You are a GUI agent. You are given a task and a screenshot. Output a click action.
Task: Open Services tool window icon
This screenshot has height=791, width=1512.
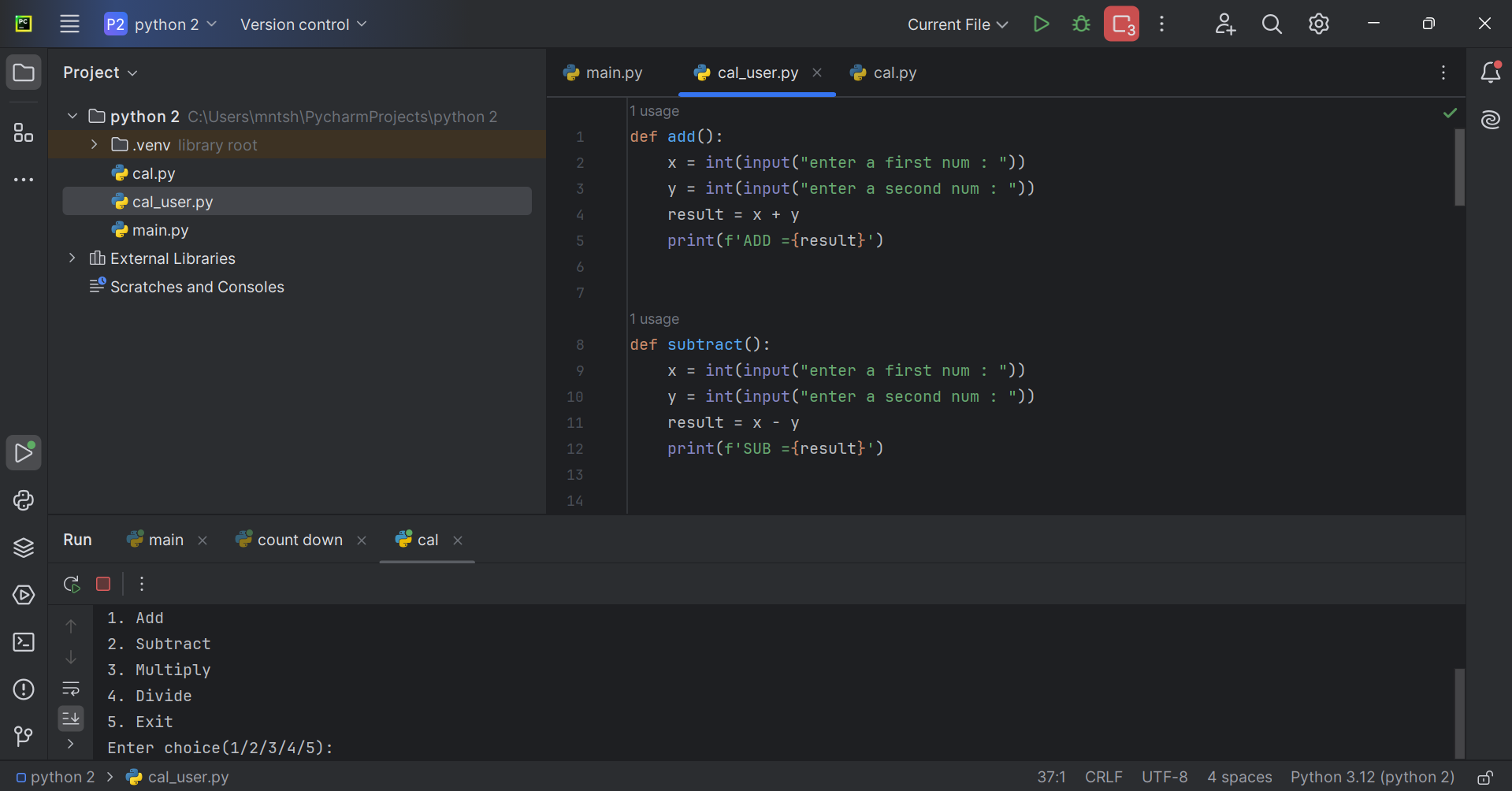[x=24, y=595]
